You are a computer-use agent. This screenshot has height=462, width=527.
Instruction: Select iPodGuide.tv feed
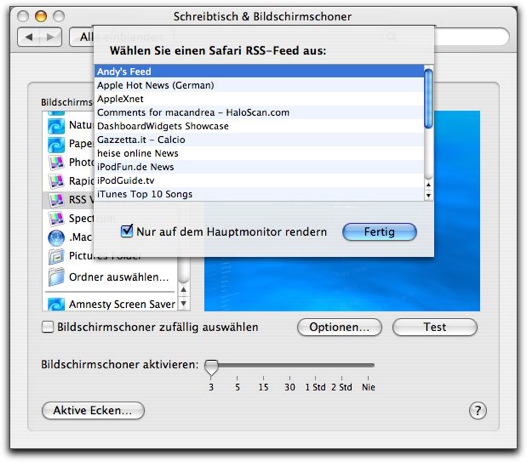259,180
